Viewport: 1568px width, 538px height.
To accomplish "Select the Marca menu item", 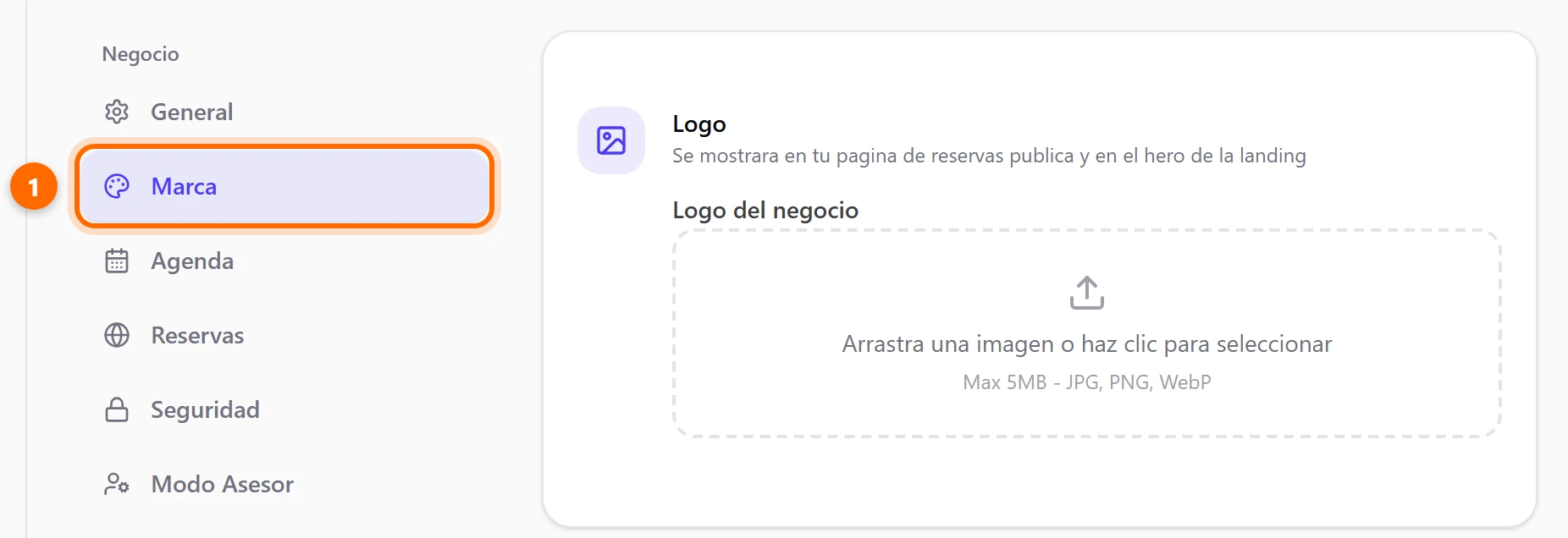I will [x=284, y=186].
